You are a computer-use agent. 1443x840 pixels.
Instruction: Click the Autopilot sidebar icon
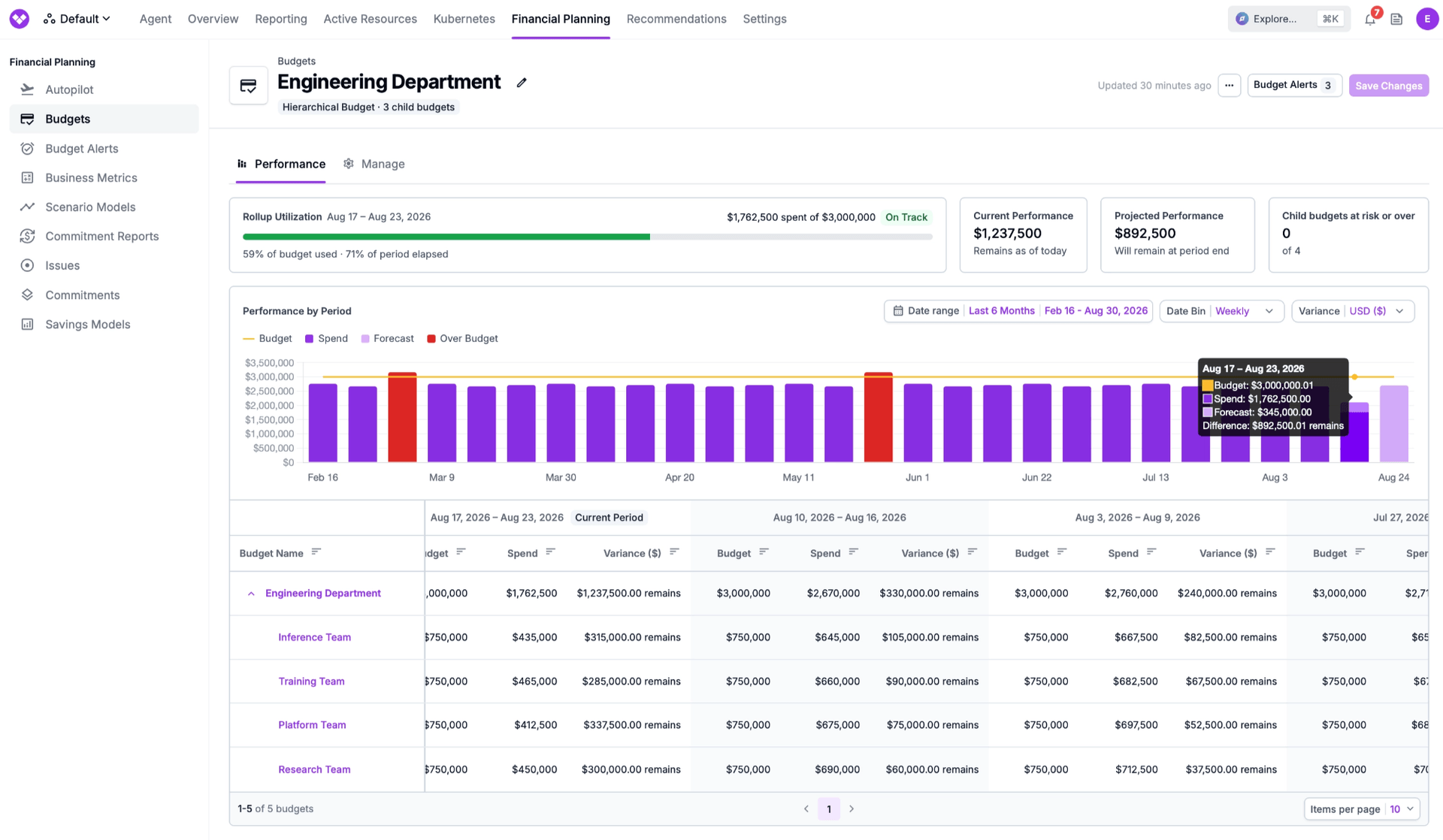[x=27, y=89]
